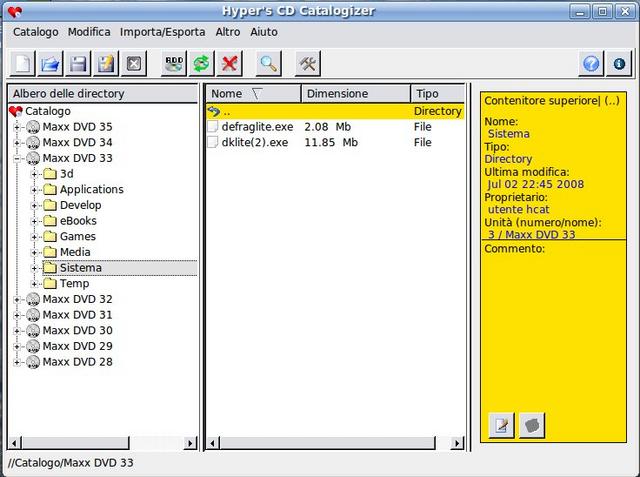Click file icon next to defraglite.exe

(x=213, y=127)
